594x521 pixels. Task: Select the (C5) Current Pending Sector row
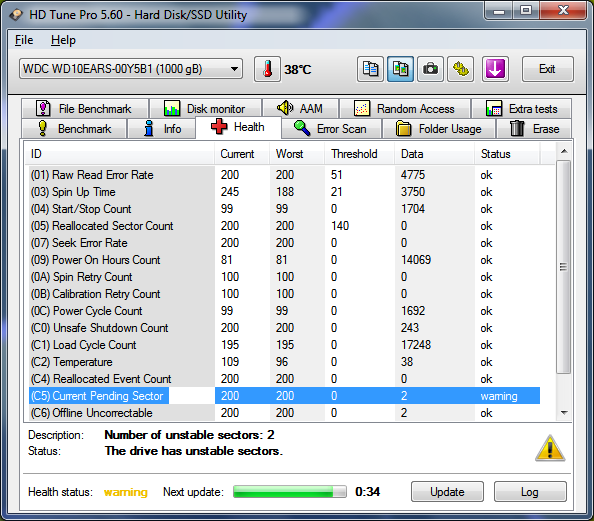coord(284,396)
